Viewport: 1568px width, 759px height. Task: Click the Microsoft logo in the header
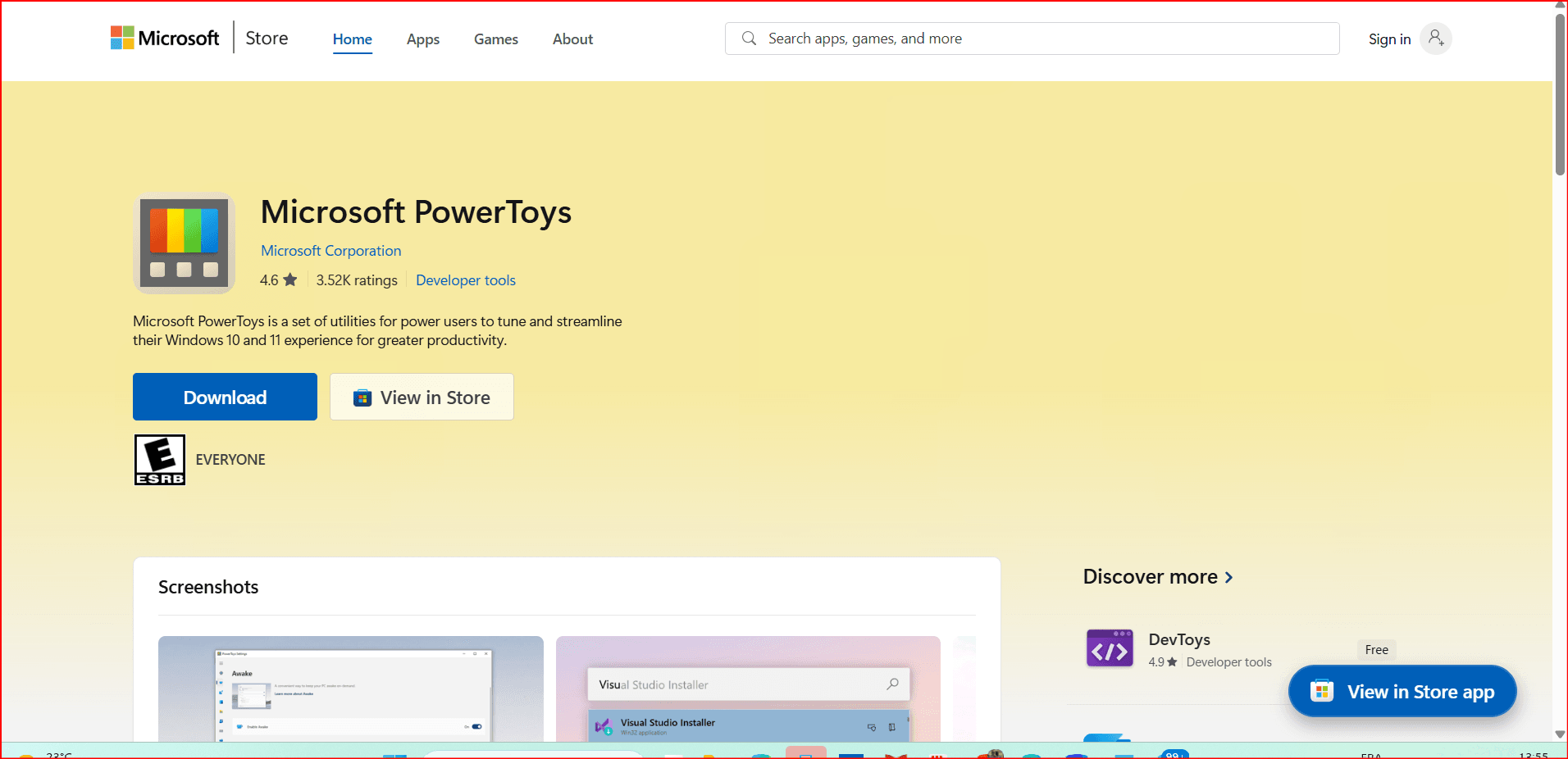(165, 39)
